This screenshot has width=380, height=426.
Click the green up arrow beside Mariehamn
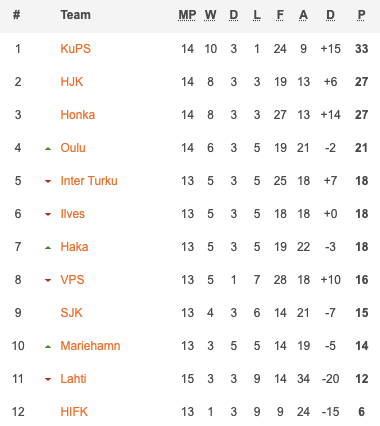tap(48, 347)
